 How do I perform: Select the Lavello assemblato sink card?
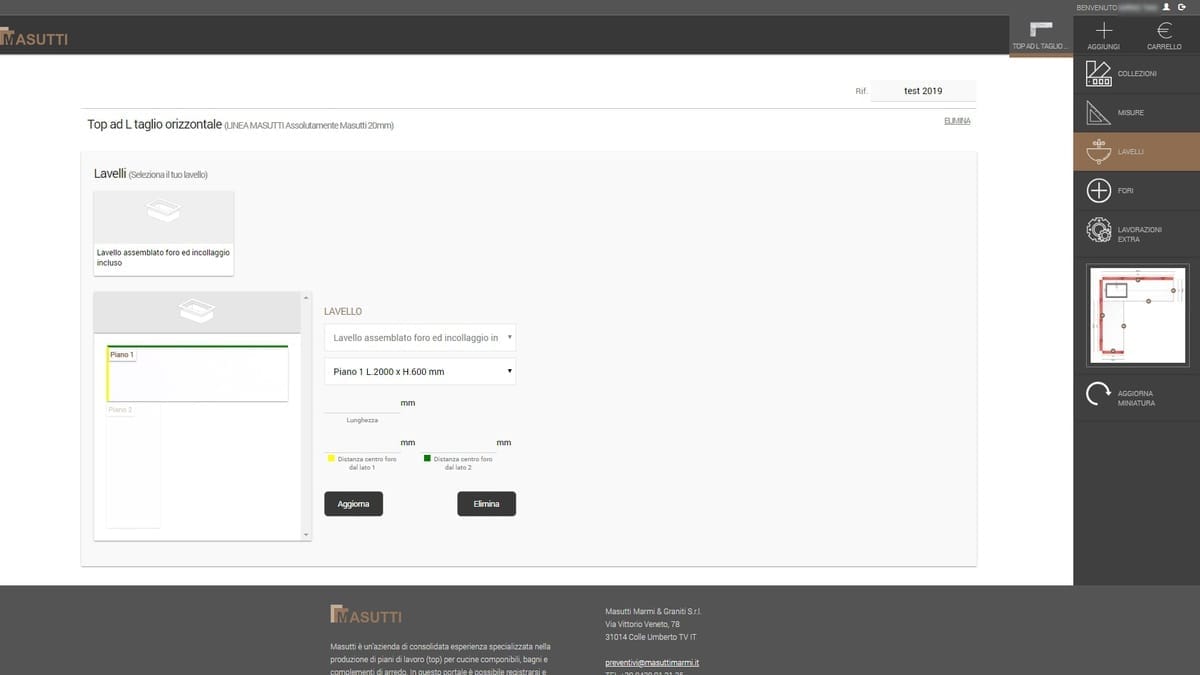(x=164, y=233)
